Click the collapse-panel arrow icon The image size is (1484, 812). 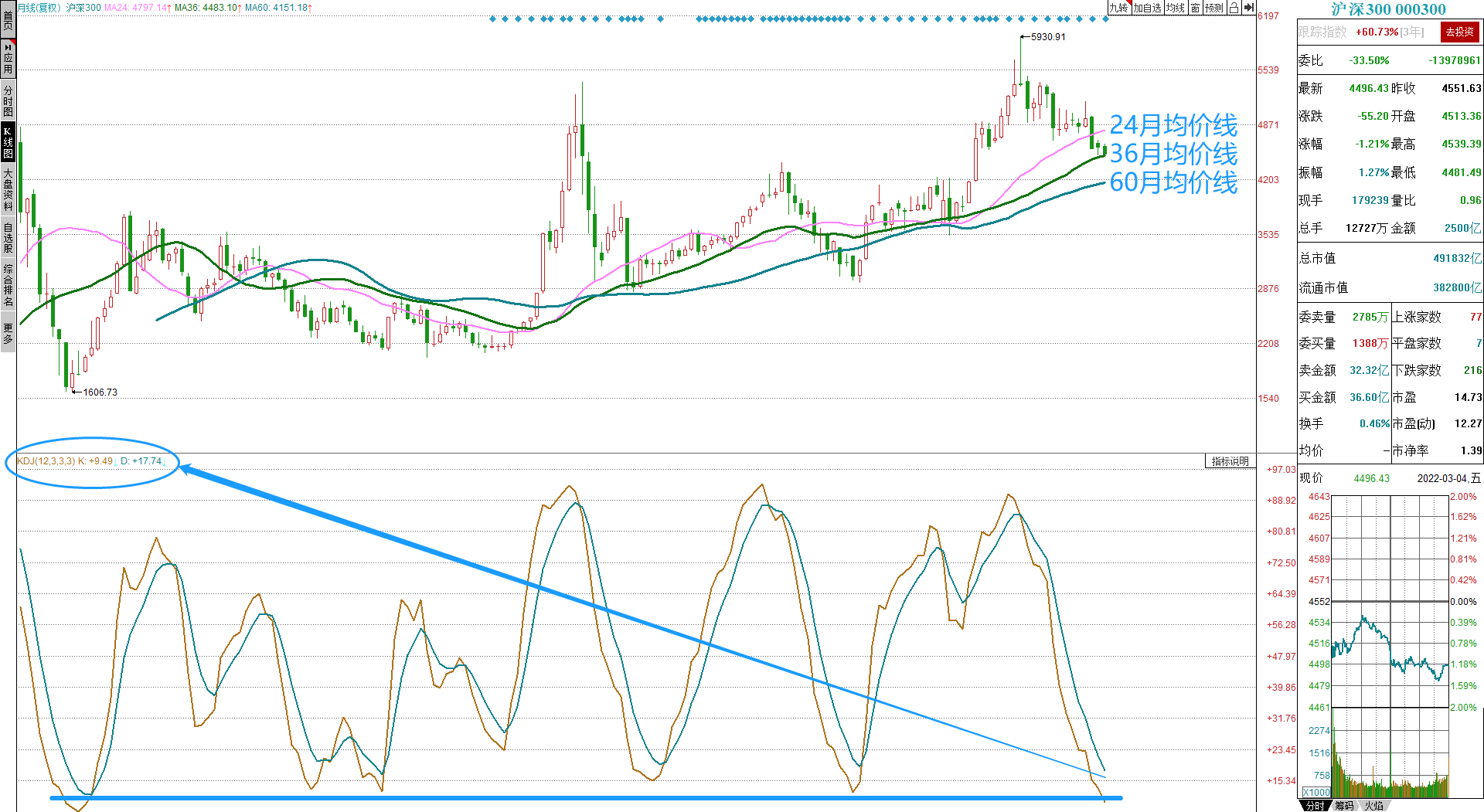coord(1249,8)
